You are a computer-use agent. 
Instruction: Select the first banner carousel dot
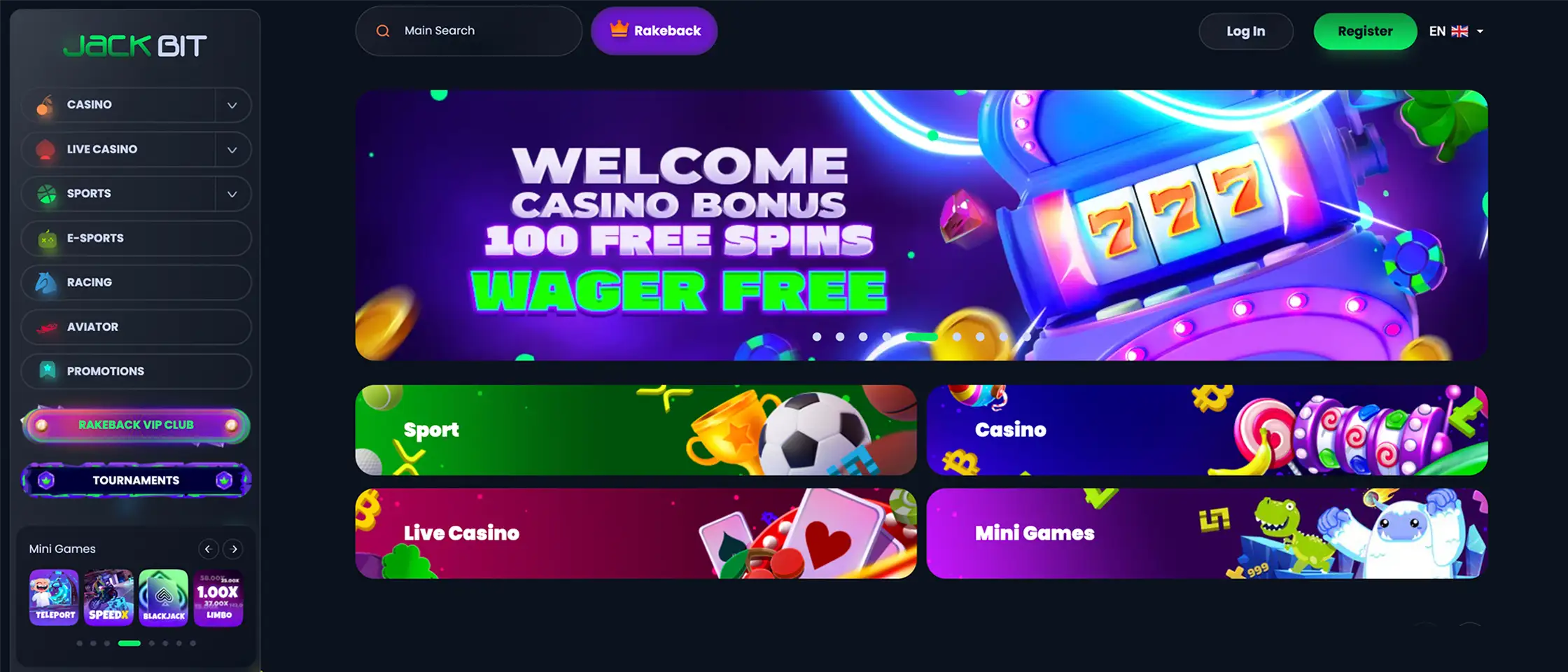(x=817, y=337)
